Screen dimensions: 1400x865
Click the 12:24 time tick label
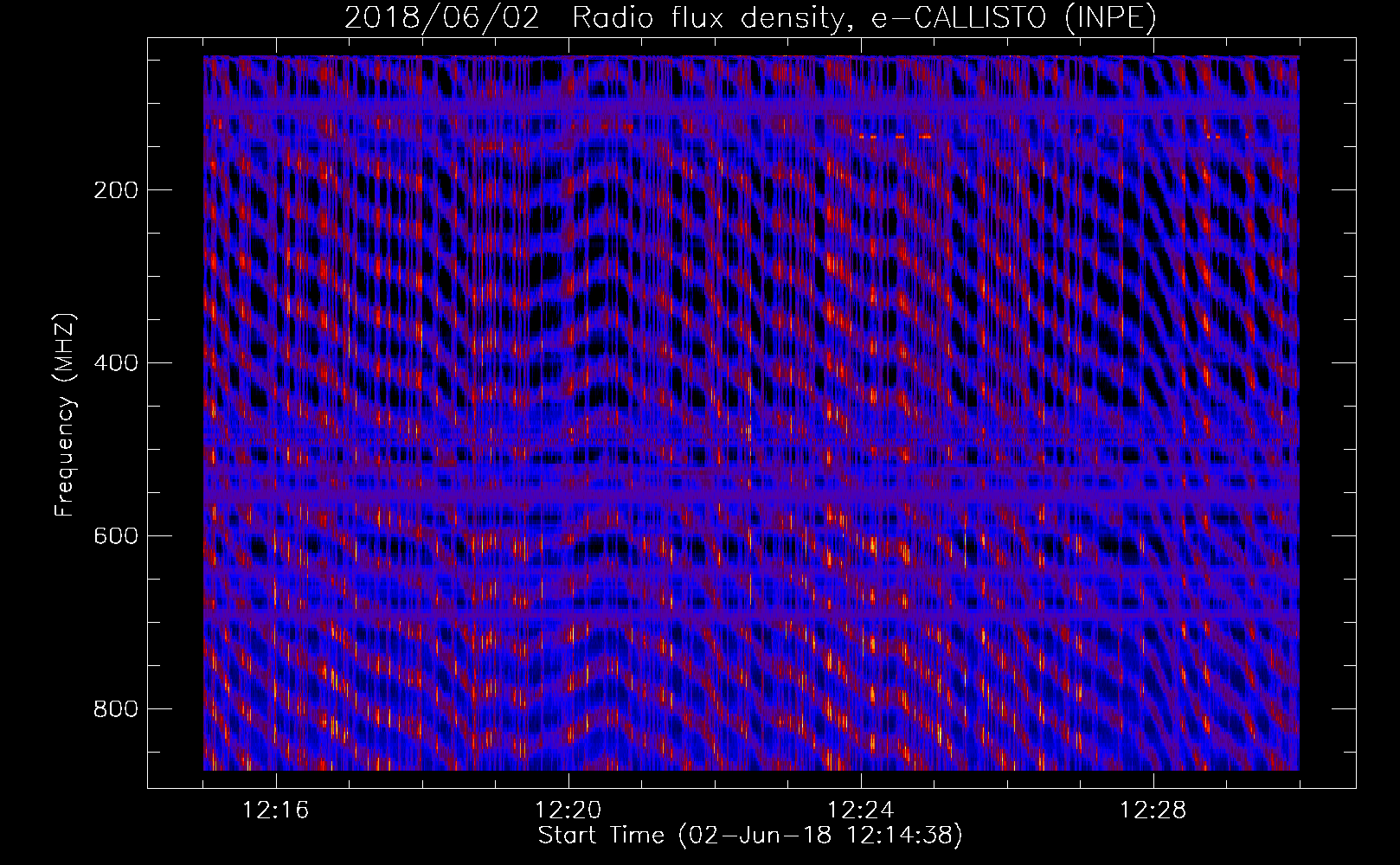861,811
